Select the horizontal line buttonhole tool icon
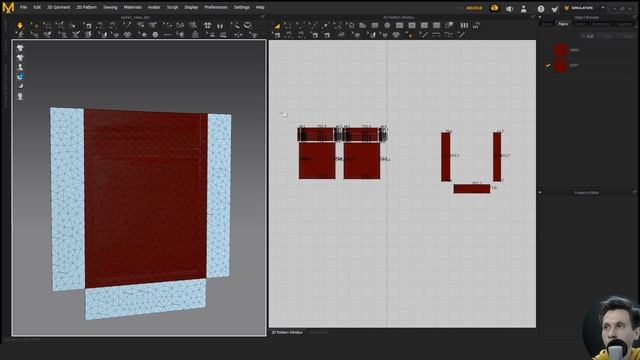The image size is (640, 360). click(167, 35)
